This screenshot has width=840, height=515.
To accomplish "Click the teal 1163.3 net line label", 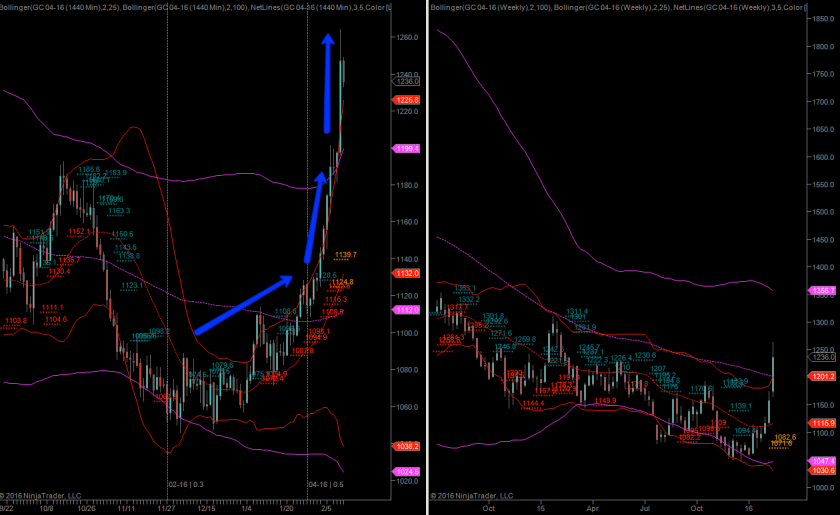I will point(119,211).
